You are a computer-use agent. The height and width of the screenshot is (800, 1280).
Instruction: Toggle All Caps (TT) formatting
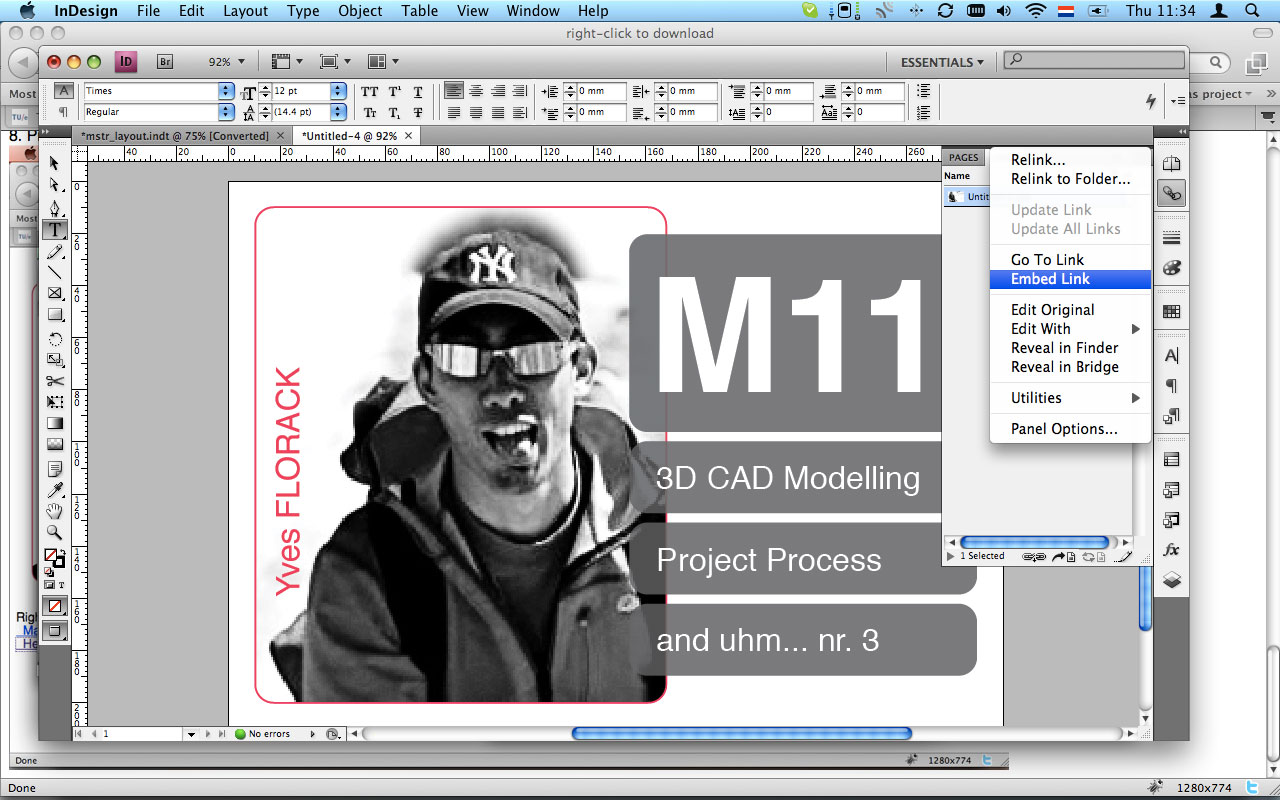click(x=370, y=91)
